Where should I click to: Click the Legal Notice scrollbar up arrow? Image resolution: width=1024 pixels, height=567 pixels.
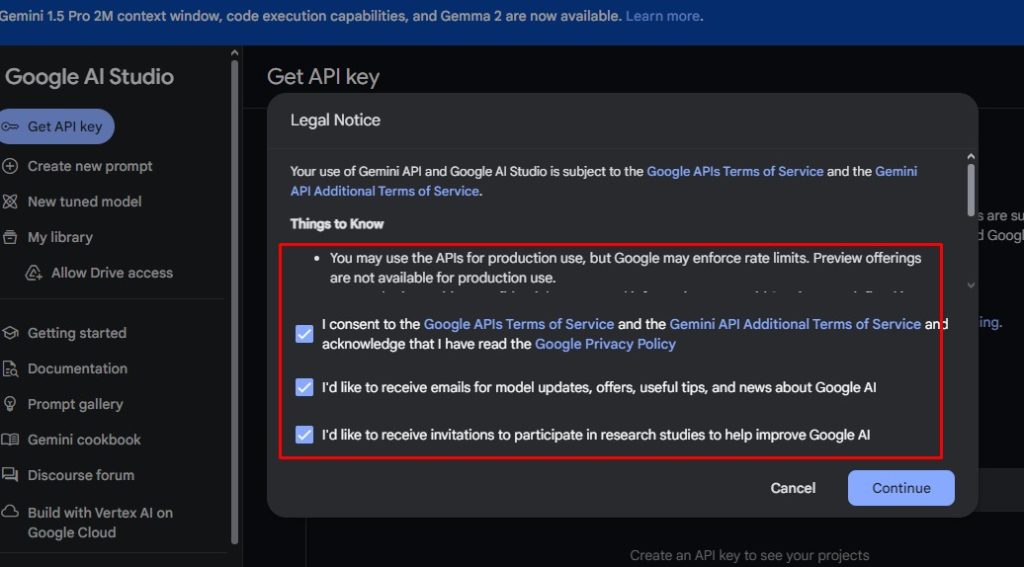[970, 157]
